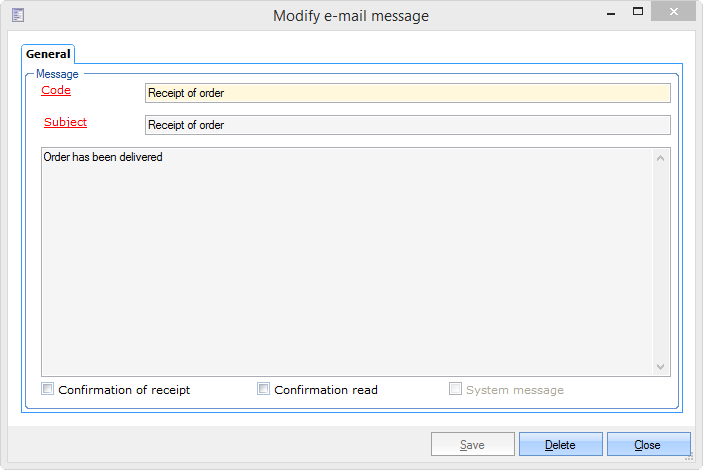703x470 pixels.
Task: Switch to the General tab
Action: [x=48, y=54]
